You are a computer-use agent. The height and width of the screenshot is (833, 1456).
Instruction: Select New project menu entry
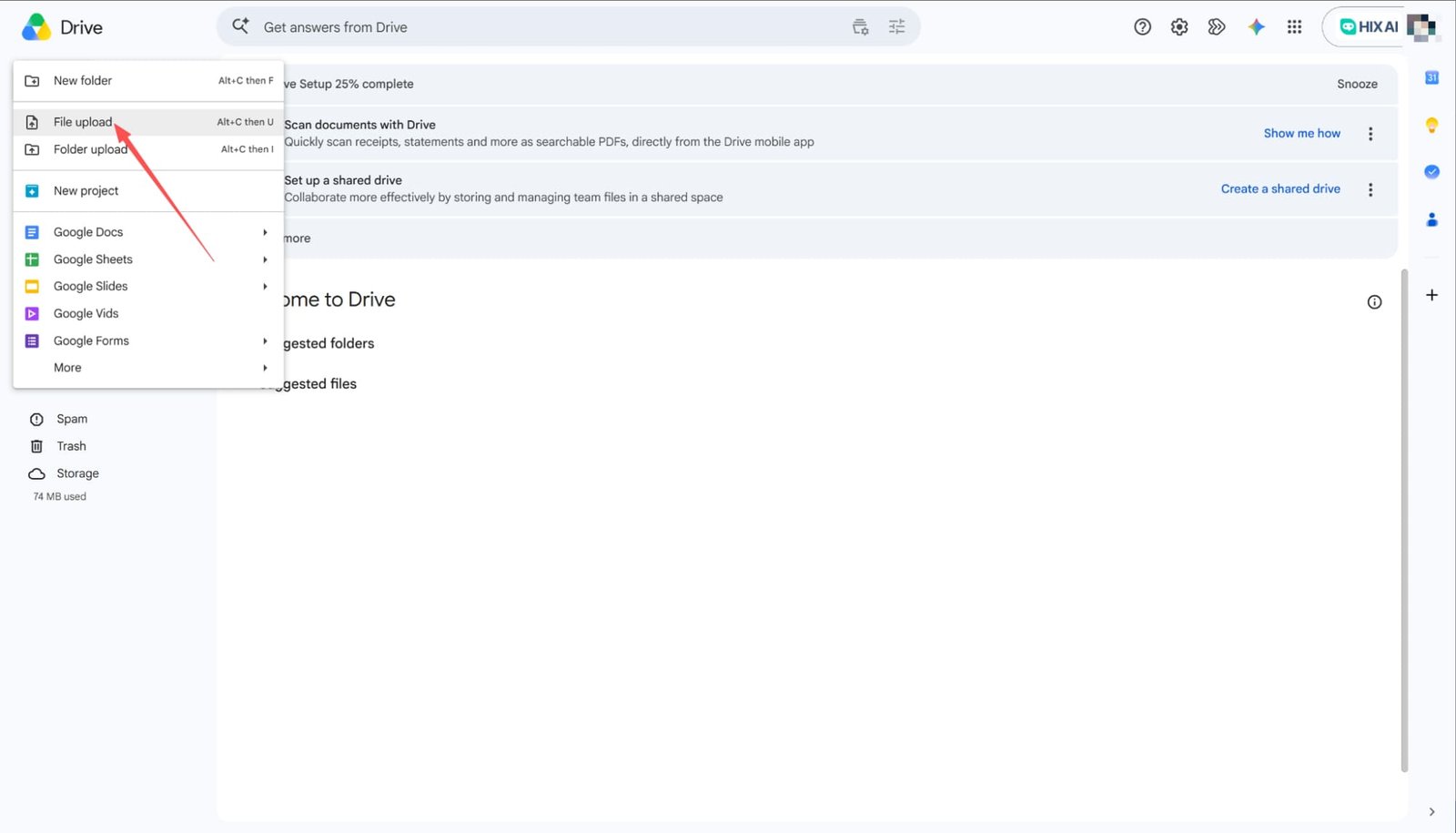click(x=148, y=190)
